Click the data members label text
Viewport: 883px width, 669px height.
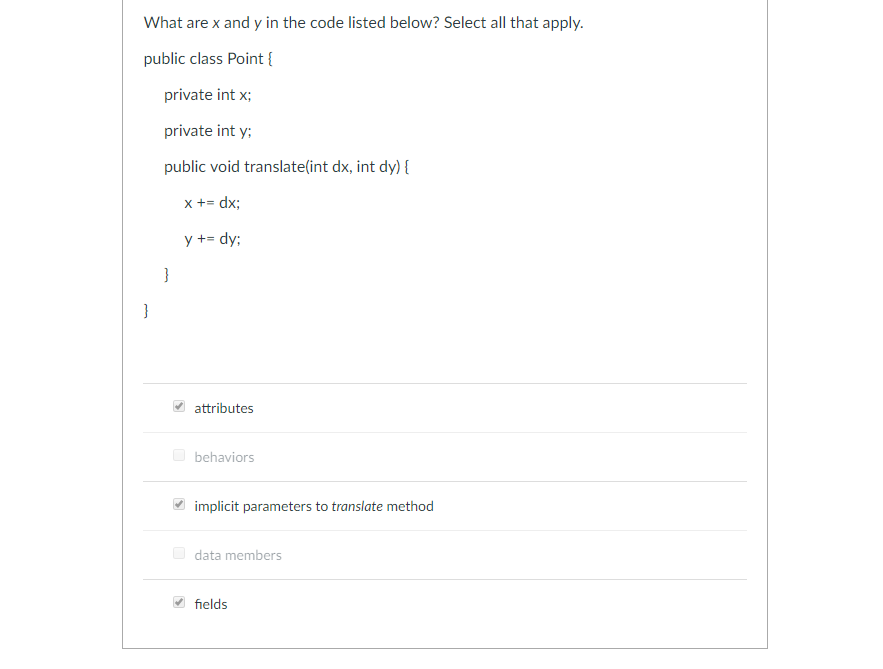point(237,555)
